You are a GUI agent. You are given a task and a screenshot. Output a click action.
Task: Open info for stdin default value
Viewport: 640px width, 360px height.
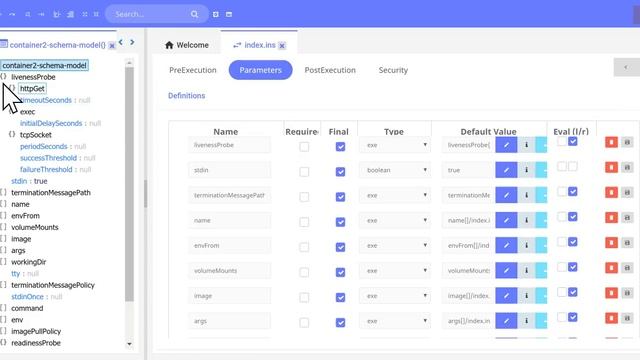pyautogui.click(x=527, y=170)
